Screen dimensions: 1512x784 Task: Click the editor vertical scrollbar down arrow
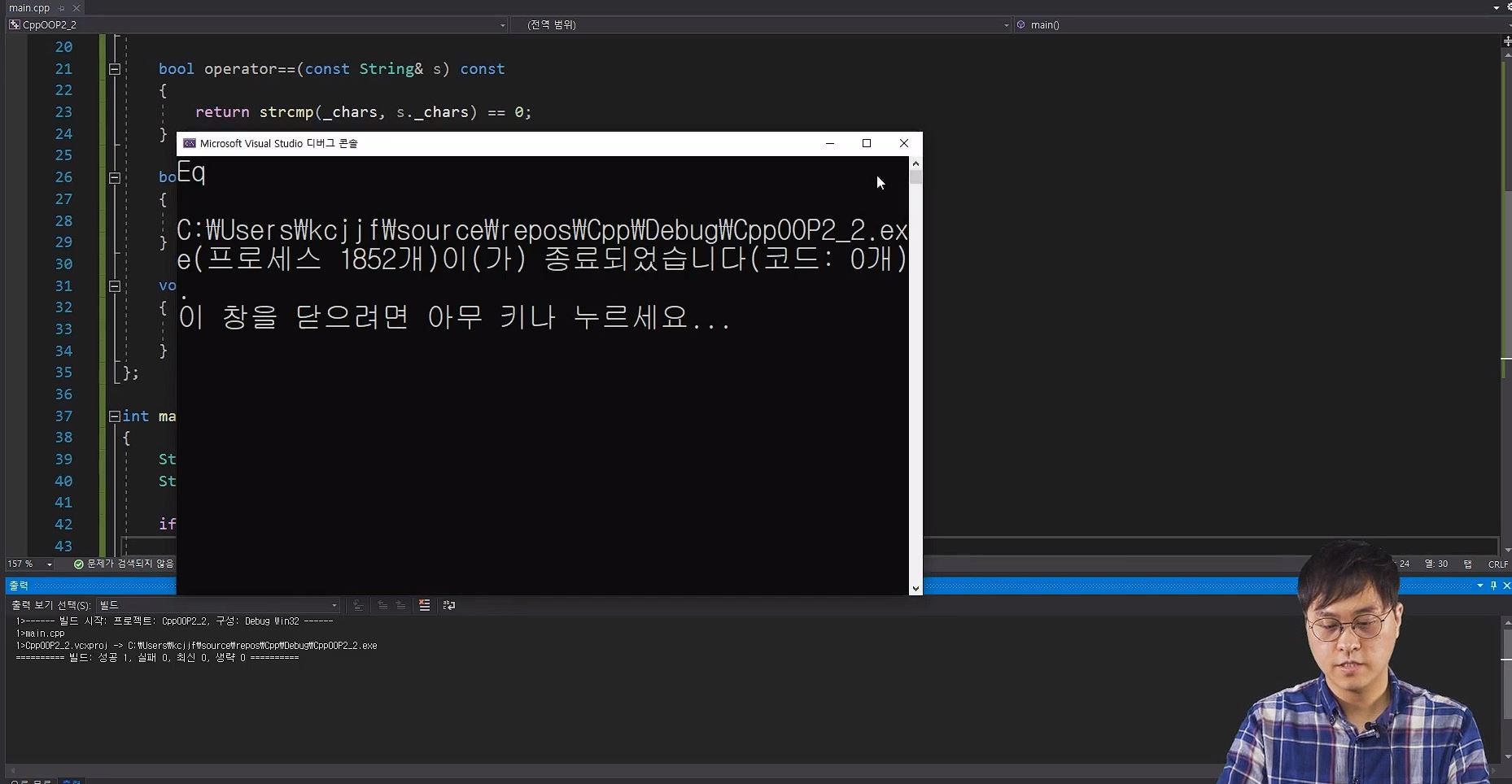coord(1506,550)
